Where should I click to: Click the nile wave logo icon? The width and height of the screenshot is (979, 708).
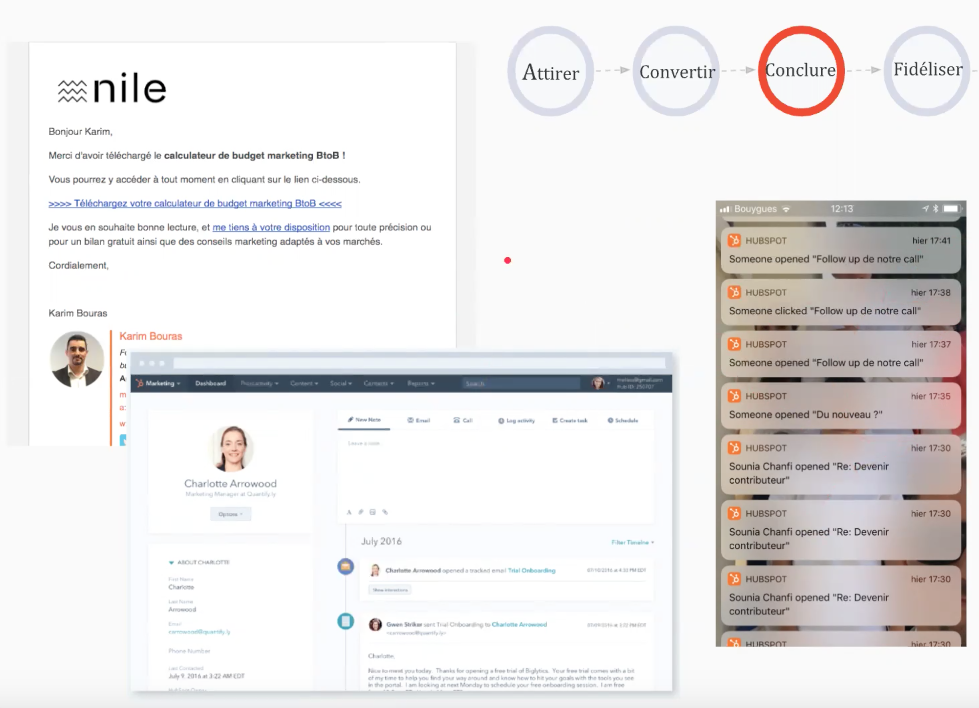coord(72,91)
